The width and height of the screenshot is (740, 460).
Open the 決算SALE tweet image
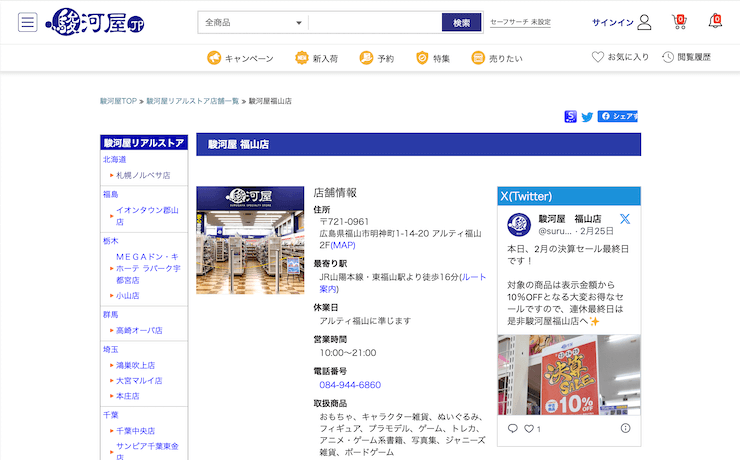click(569, 375)
